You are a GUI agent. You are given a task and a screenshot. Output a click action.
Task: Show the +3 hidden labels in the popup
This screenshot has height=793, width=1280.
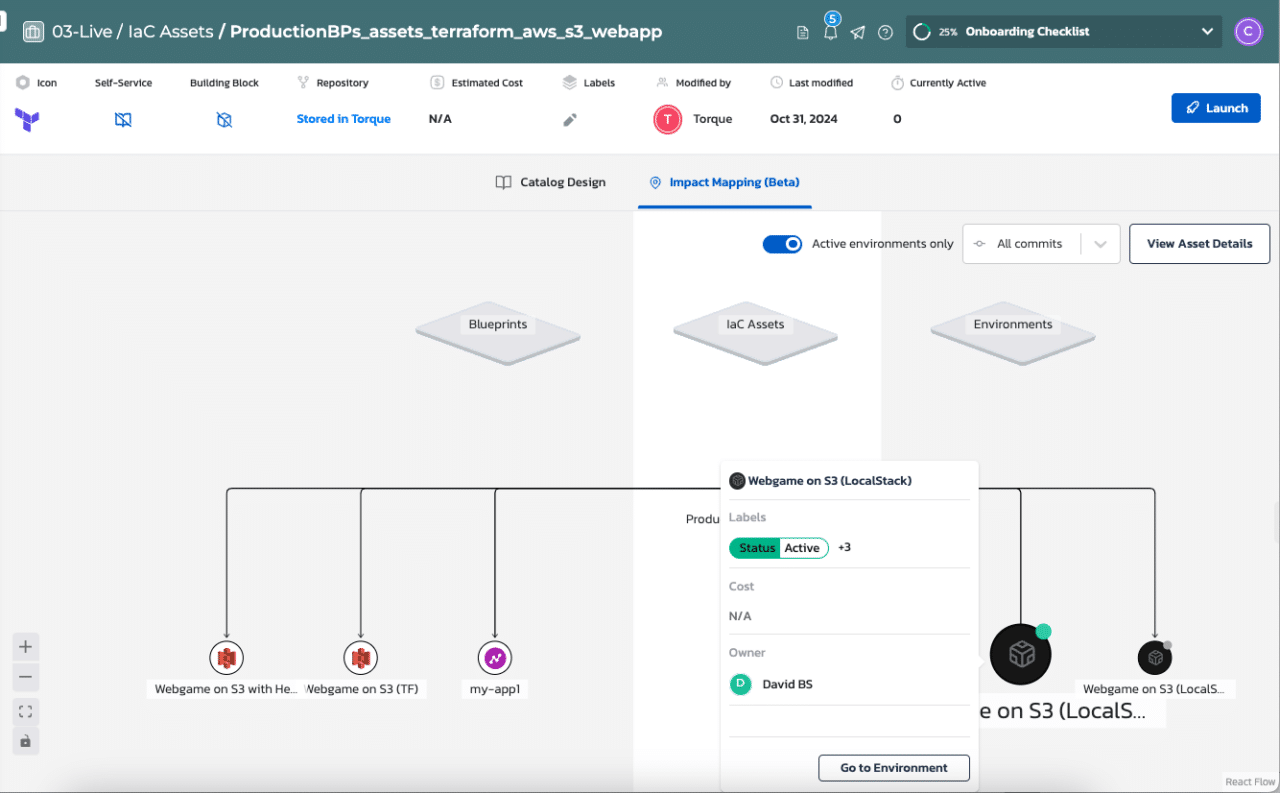coord(843,547)
